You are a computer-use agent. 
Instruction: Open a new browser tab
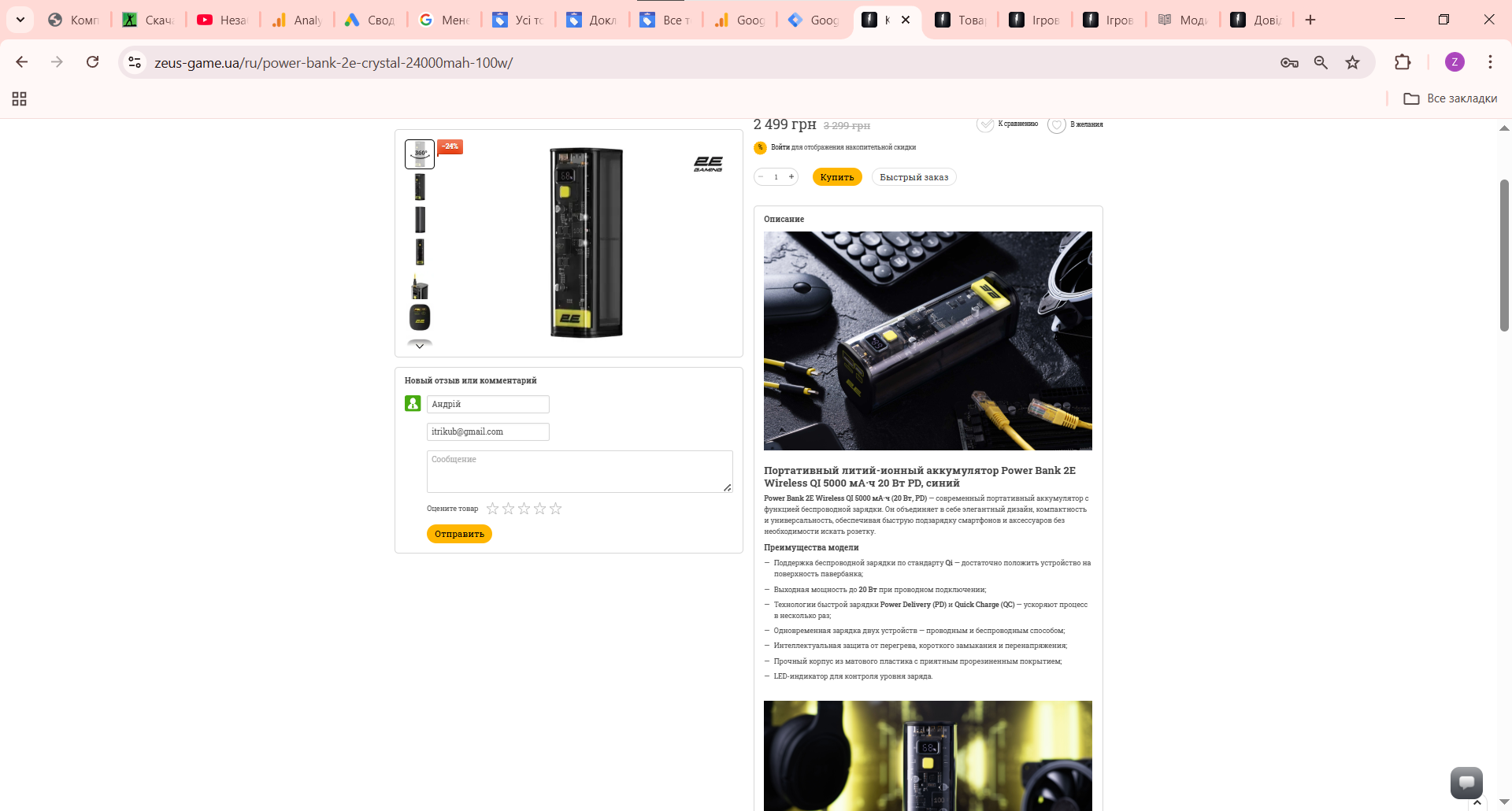click(x=1310, y=20)
